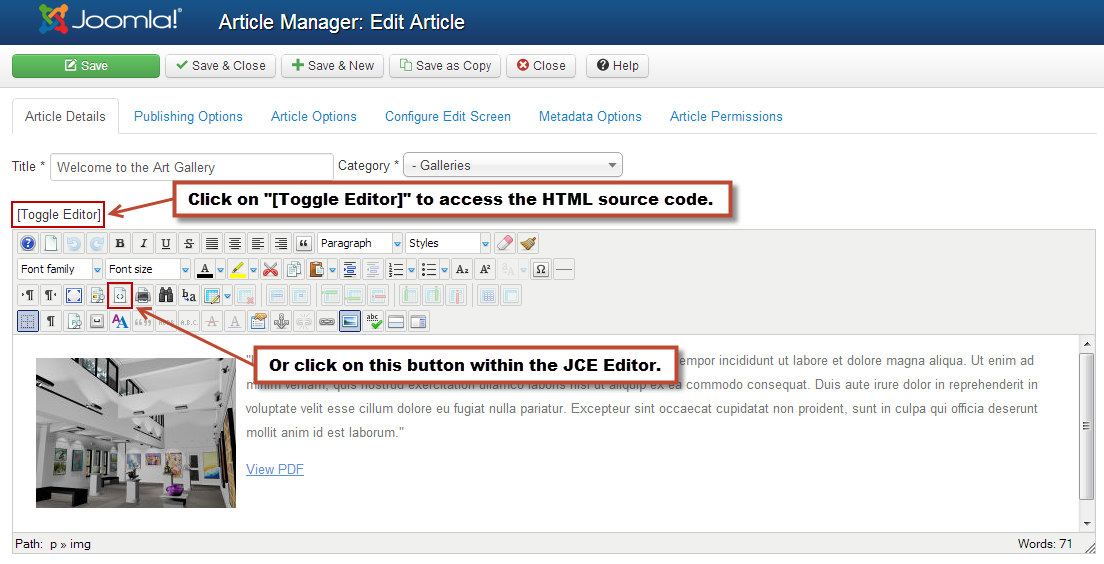Viewport: 1104px width, 564px height.
Task: Set left-to-right text direction
Action: pos(28,295)
